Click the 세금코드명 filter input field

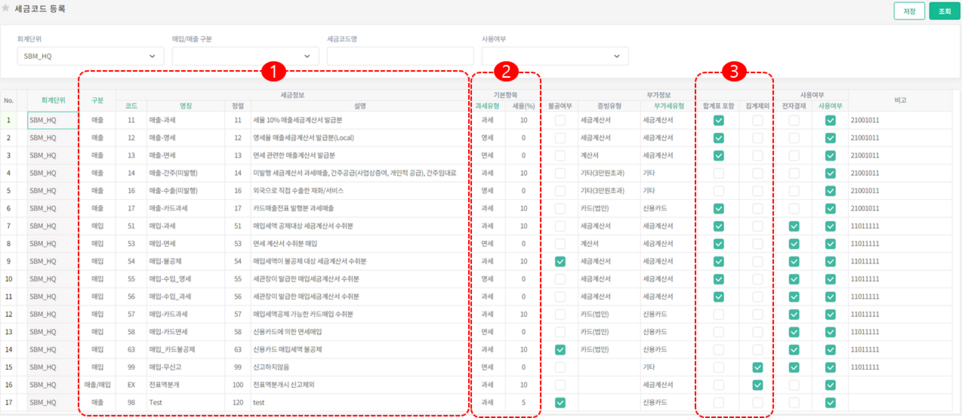click(399, 57)
